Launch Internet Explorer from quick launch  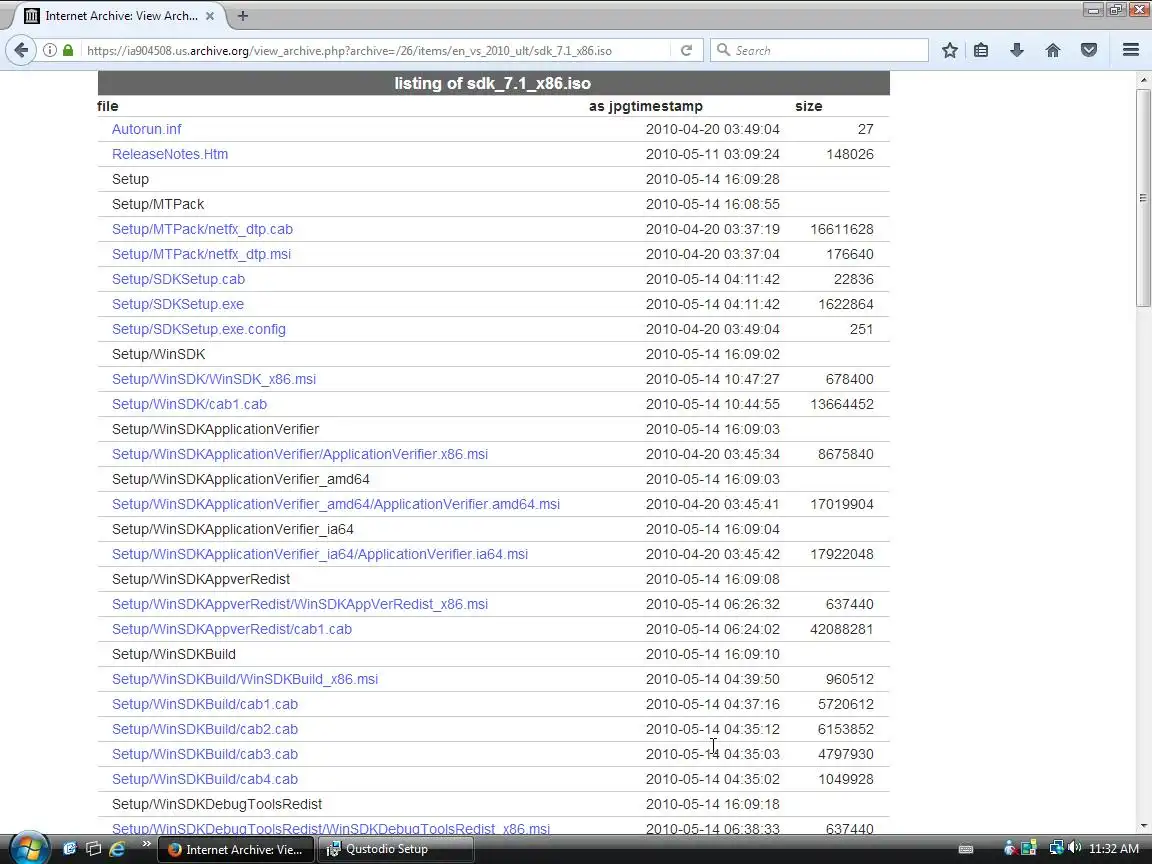click(x=118, y=849)
